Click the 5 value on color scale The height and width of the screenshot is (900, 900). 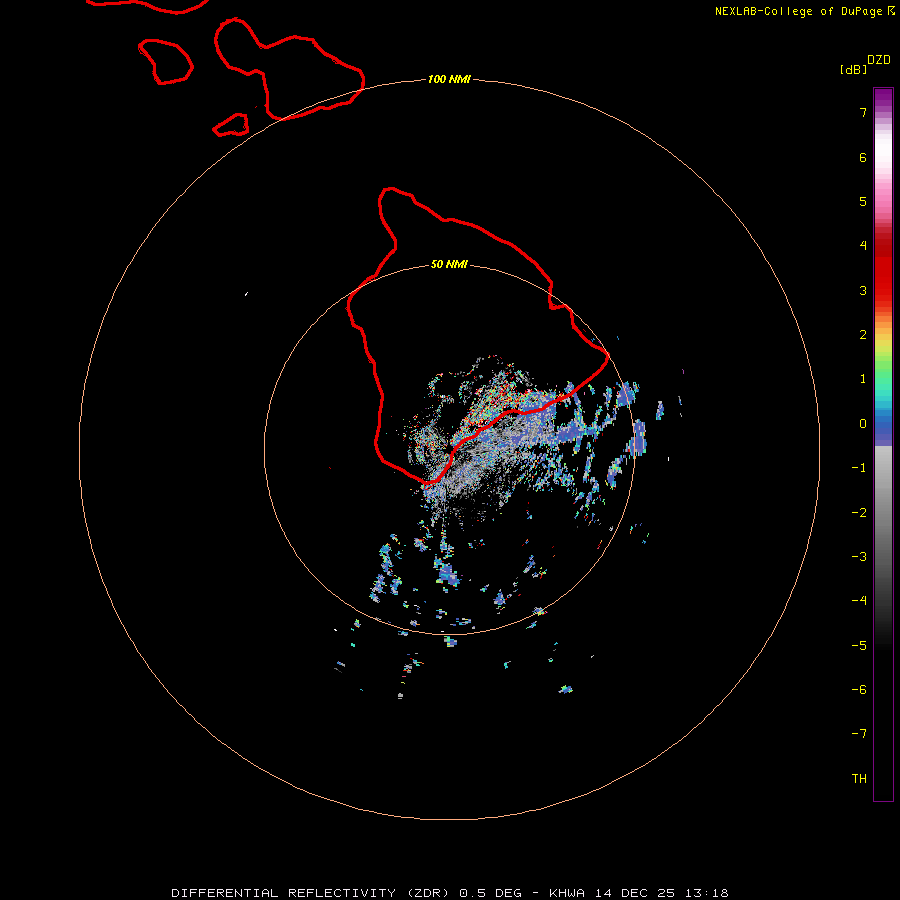click(863, 201)
